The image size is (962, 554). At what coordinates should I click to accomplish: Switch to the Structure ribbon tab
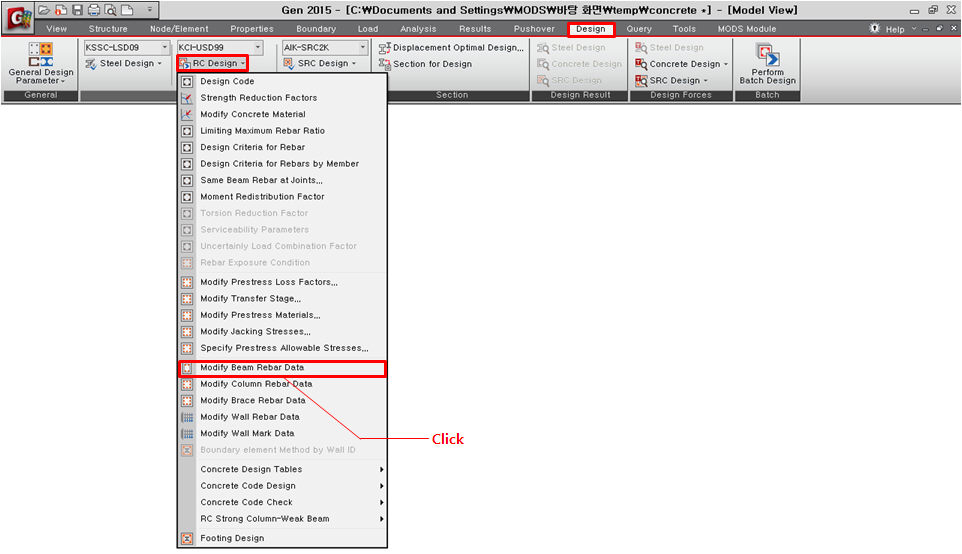click(x=108, y=29)
